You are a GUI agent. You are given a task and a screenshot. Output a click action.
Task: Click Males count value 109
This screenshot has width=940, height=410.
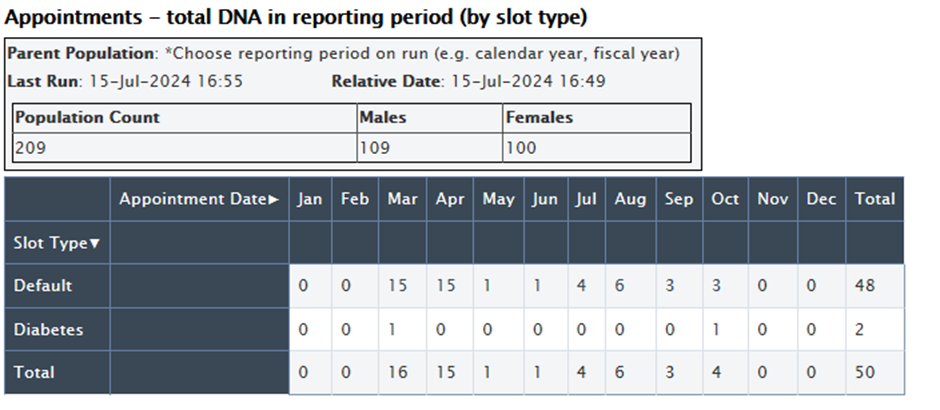click(x=375, y=147)
